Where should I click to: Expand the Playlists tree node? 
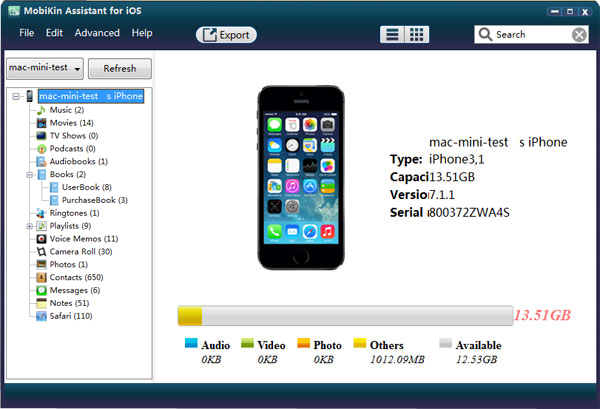pos(29,226)
